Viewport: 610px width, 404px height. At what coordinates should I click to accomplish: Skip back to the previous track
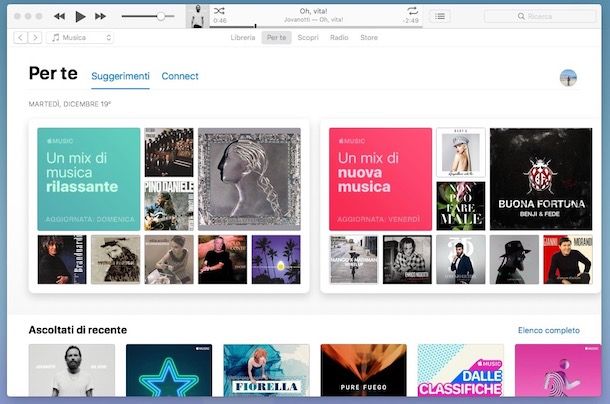click(x=59, y=16)
